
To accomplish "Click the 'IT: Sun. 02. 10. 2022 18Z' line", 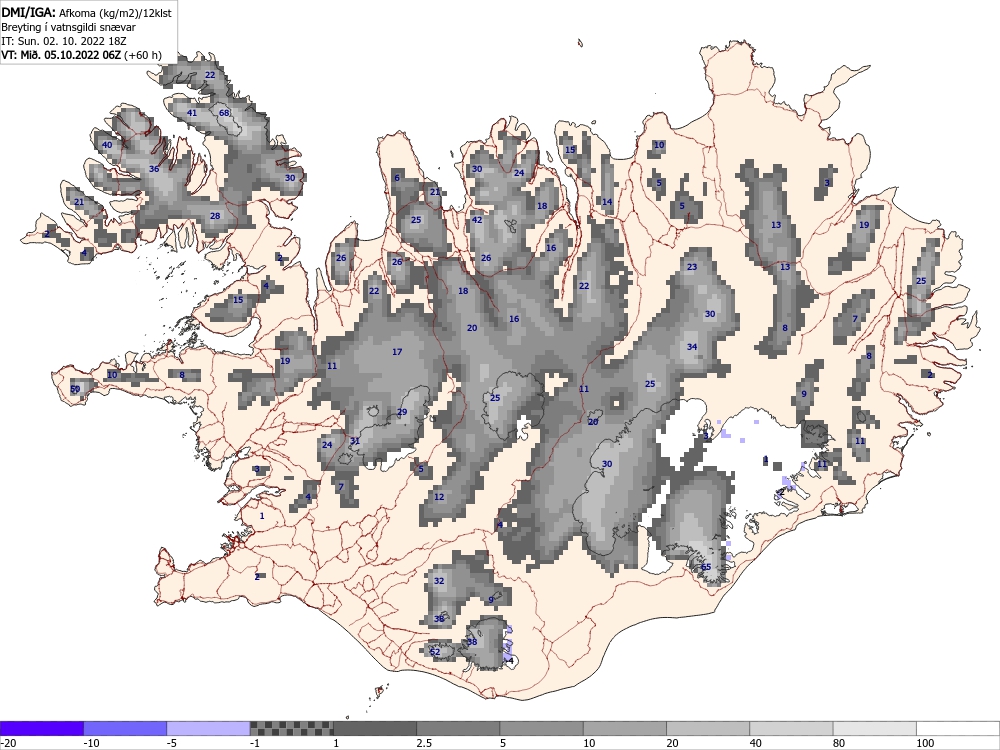I will pos(64,41).
